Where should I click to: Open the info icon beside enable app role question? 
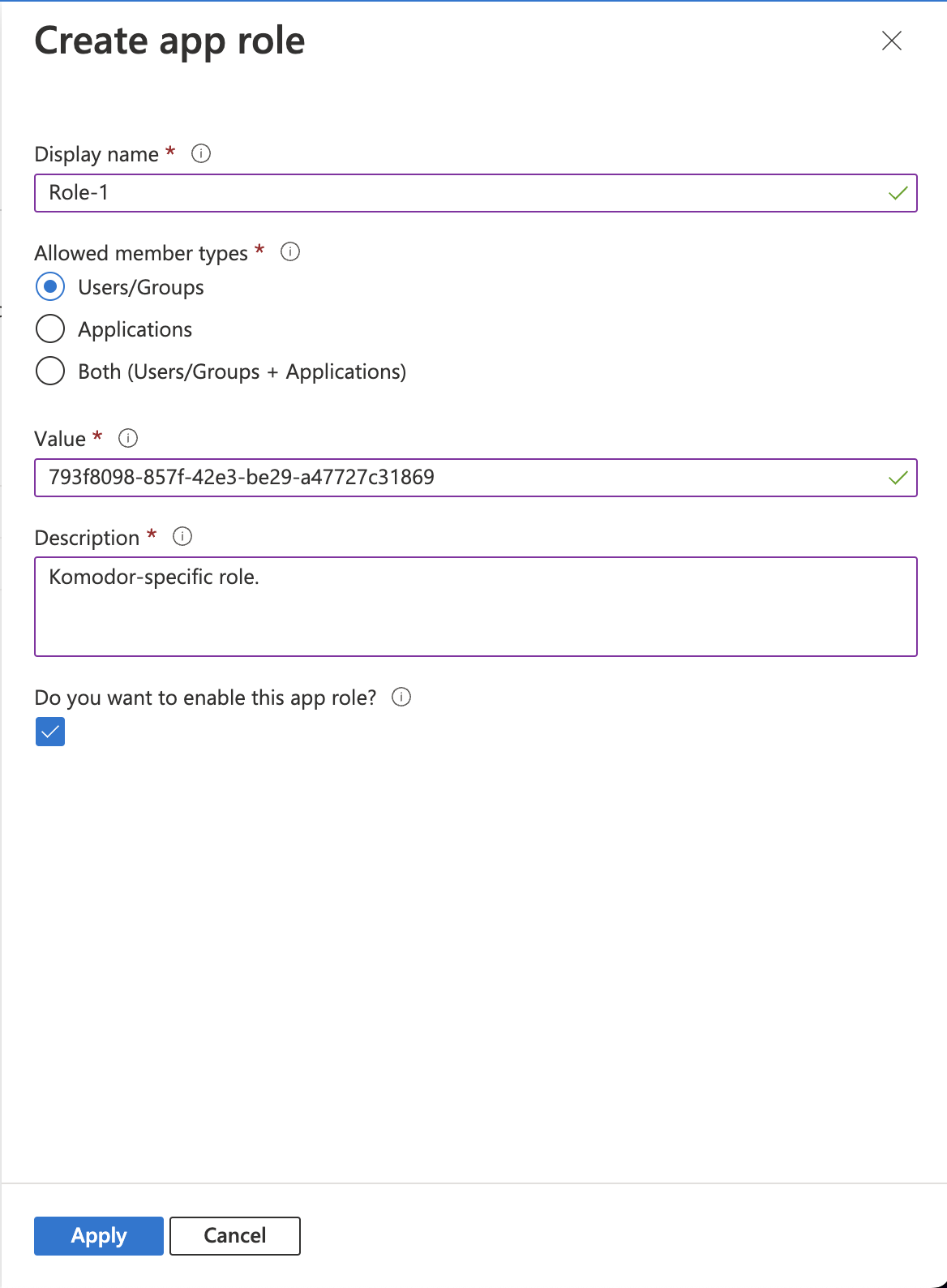click(x=401, y=697)
